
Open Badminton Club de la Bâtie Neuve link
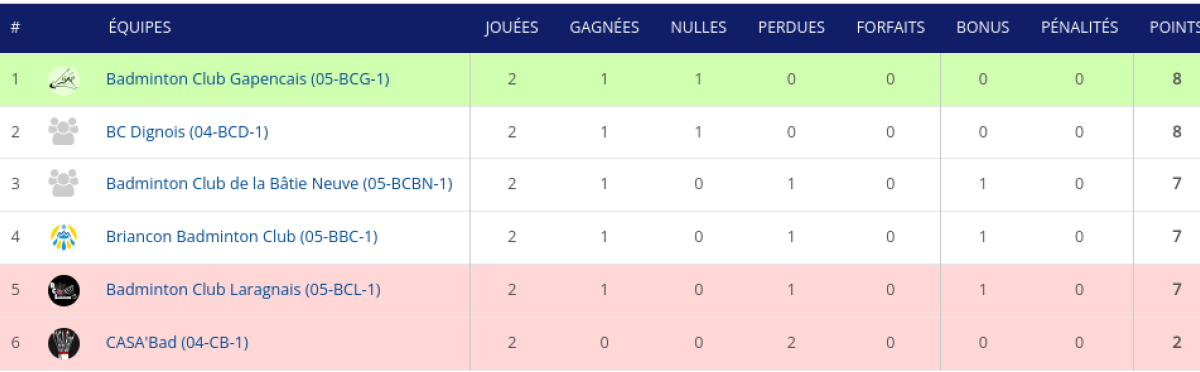click(x=279, y=184)
